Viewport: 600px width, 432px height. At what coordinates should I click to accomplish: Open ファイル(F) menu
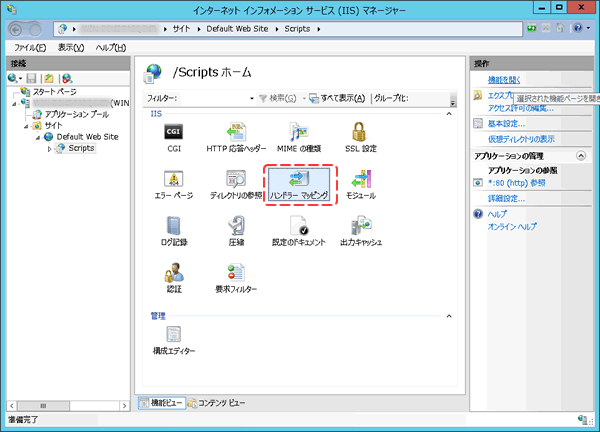tap(32, 47)
